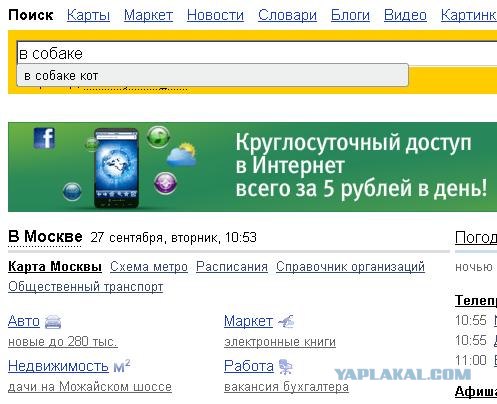Screen dimensions: 497x404
Task: Choose the suggestion 'в собаке кот'
Action: (213, 76)
